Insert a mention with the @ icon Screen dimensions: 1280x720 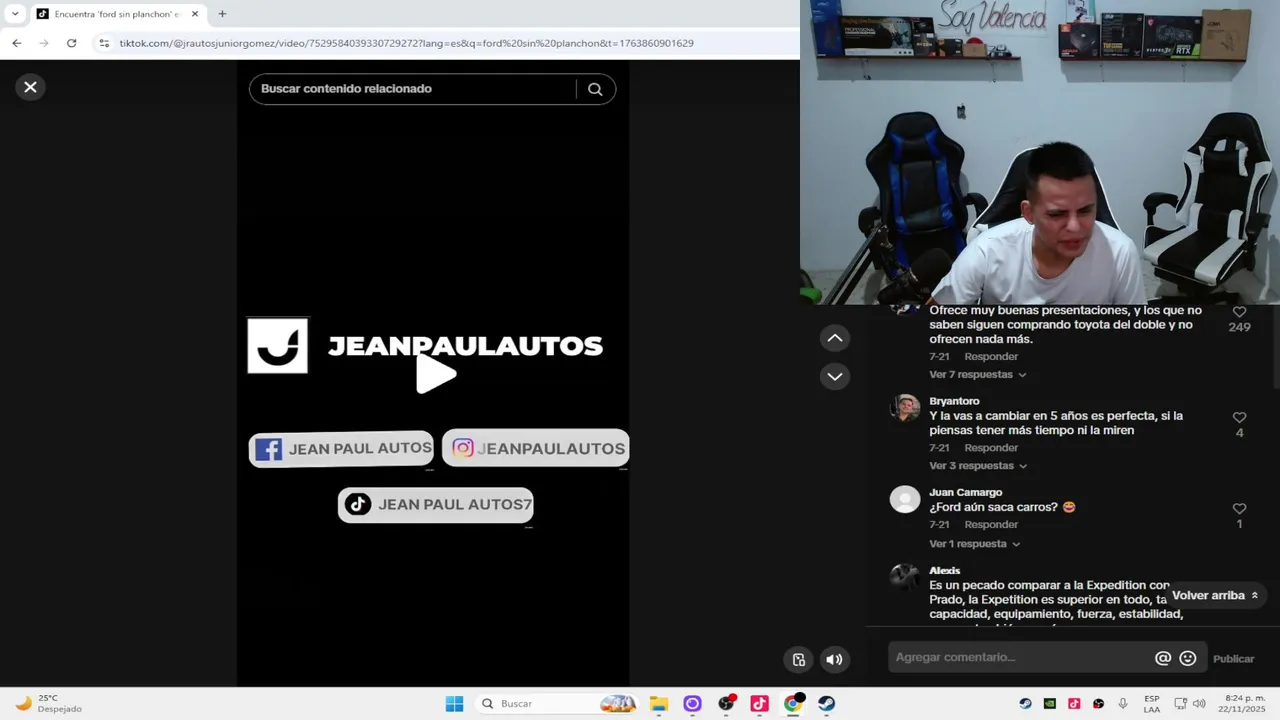pos(1162,658)
